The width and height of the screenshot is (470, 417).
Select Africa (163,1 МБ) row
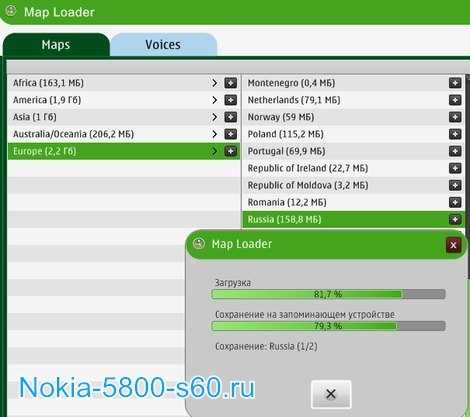[x=123, y=83]
